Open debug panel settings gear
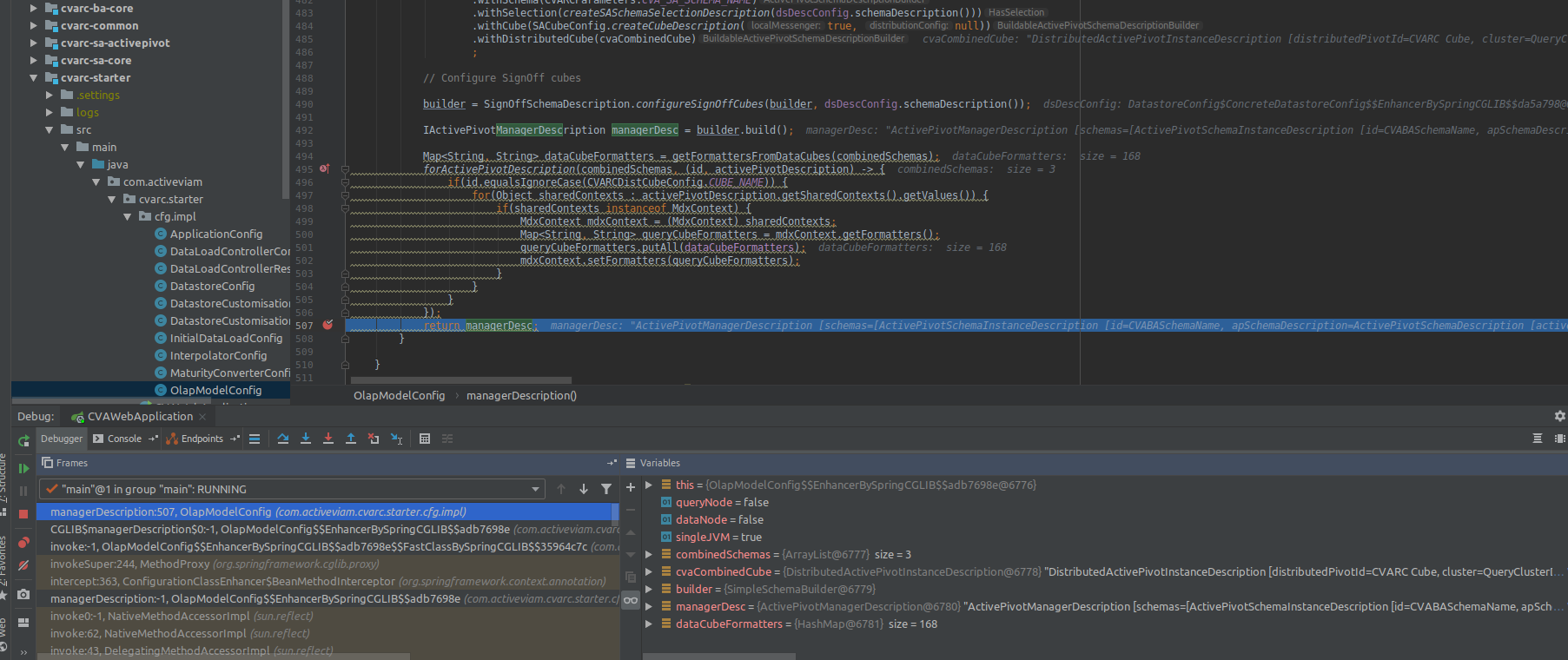1568x660 pixels. coord(1559,416)
